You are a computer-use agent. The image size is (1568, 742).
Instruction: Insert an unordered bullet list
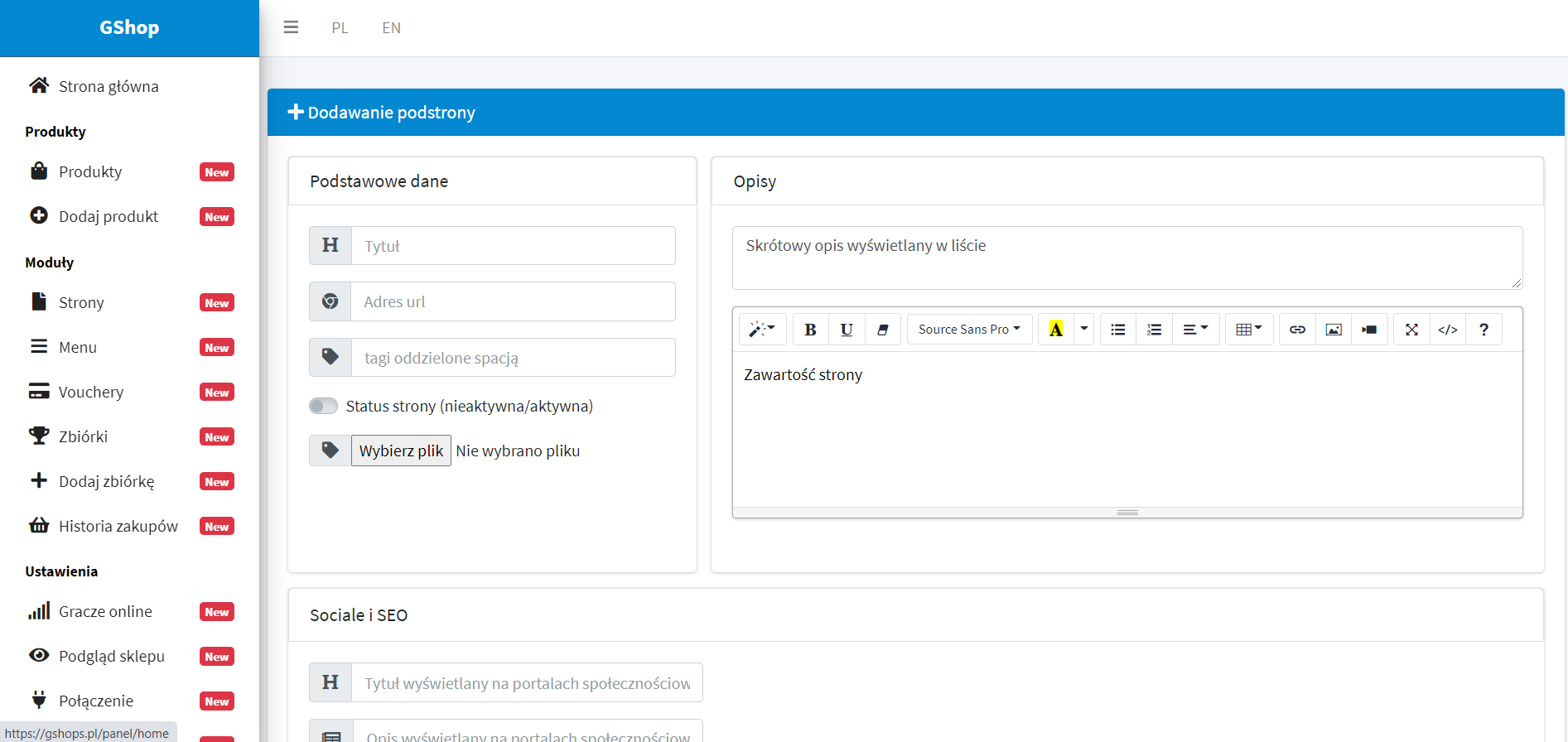pos(1117,330)
